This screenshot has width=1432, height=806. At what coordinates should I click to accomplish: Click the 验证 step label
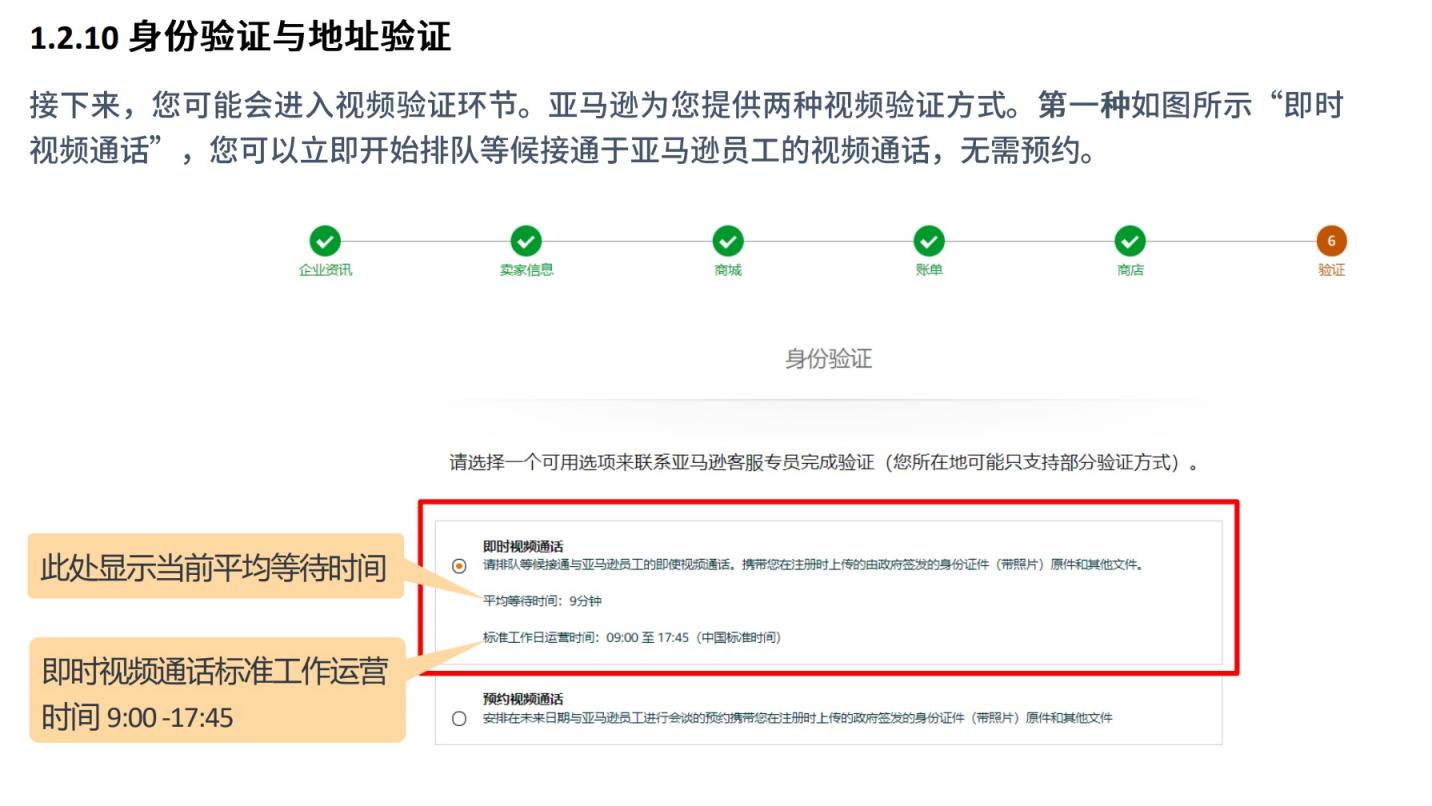click(1331, 270)
